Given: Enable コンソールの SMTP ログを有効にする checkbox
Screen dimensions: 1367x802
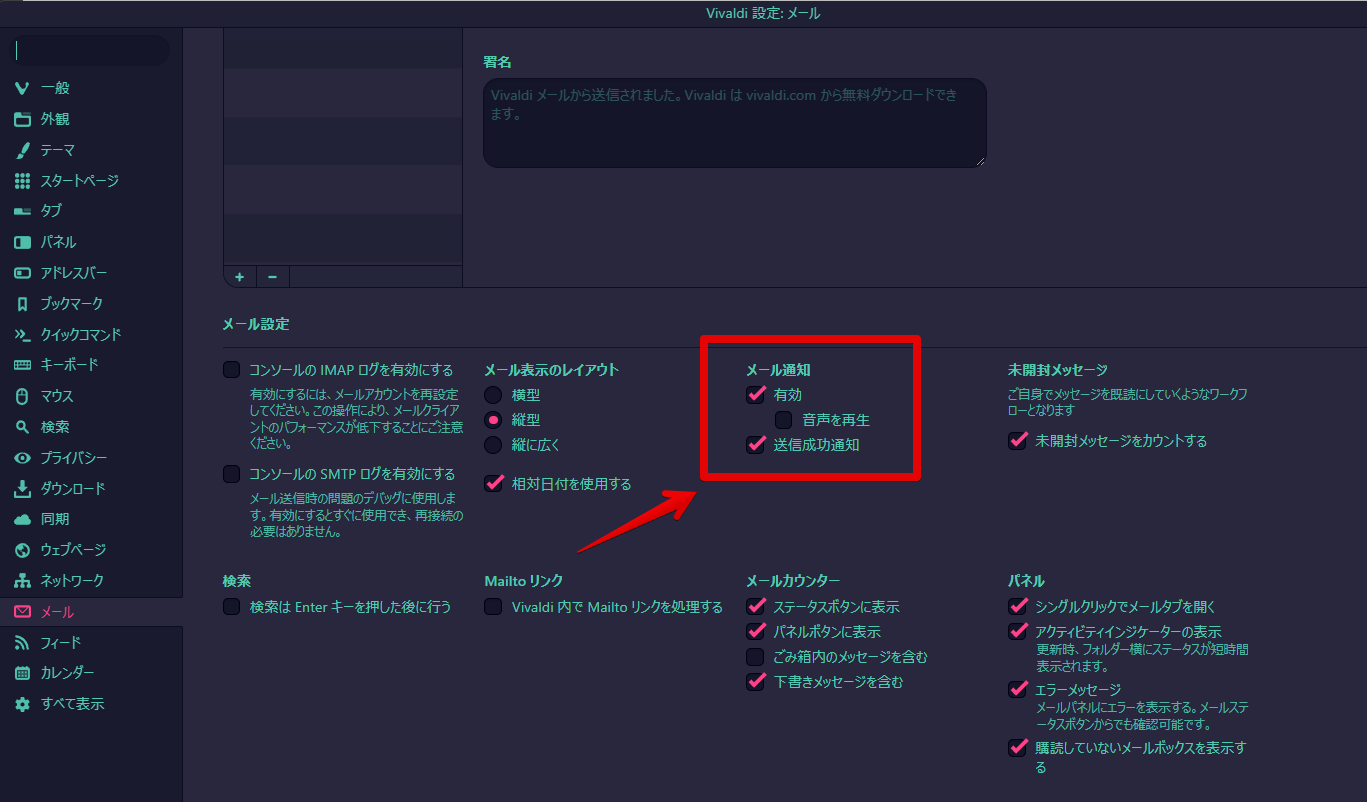Looking at the screenshot, I should tap(232, 474).
